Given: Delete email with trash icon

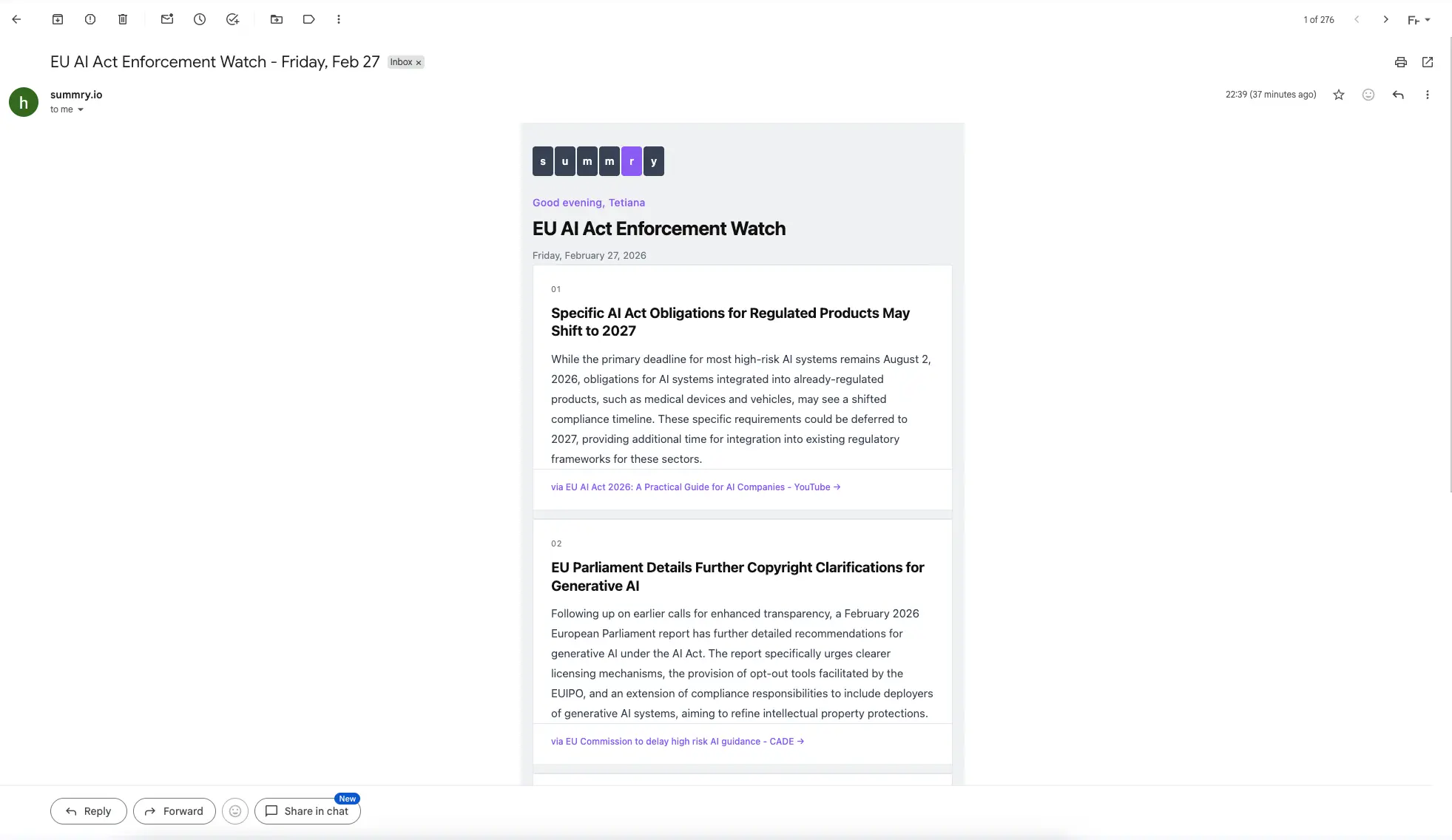Looking at the screenshot, I should (x=123, y=19).
